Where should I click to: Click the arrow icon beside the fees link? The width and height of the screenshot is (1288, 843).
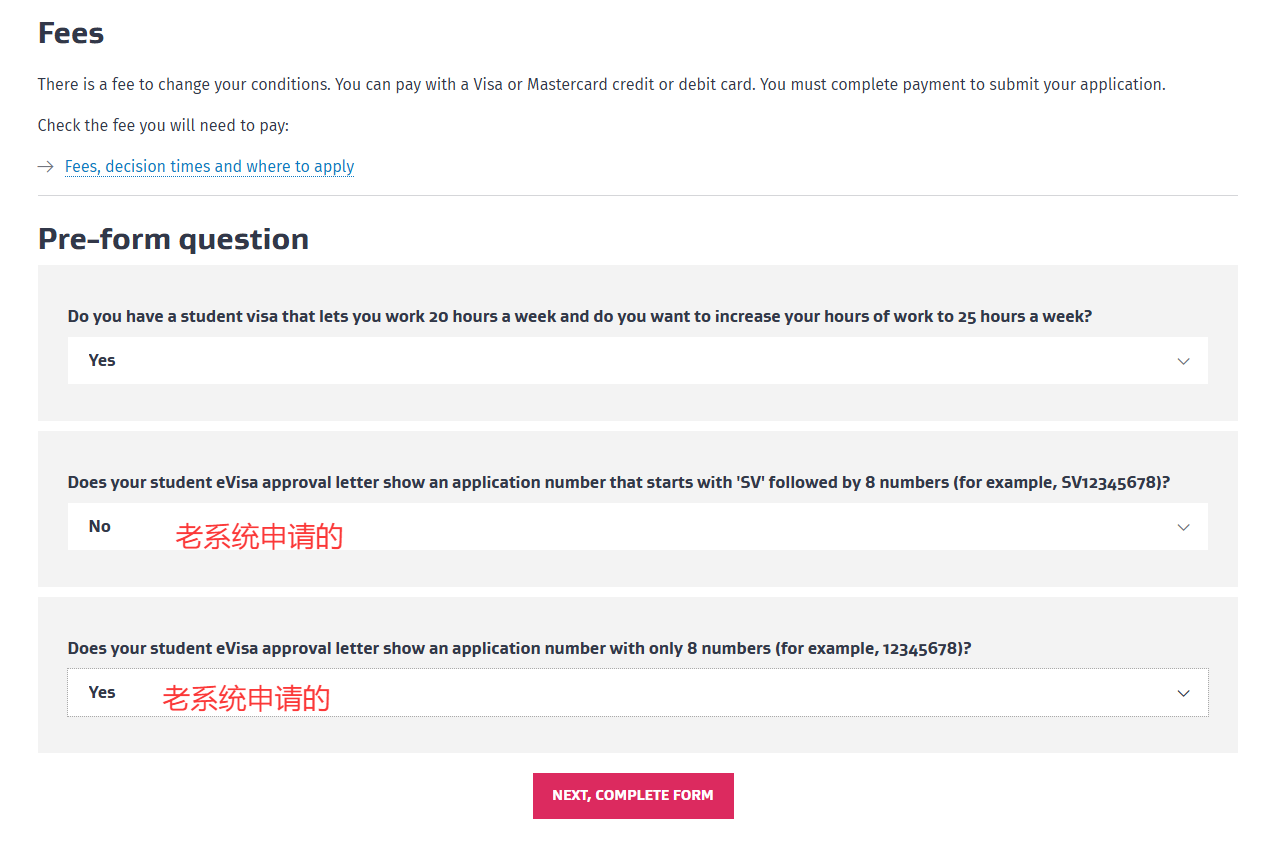45,167
